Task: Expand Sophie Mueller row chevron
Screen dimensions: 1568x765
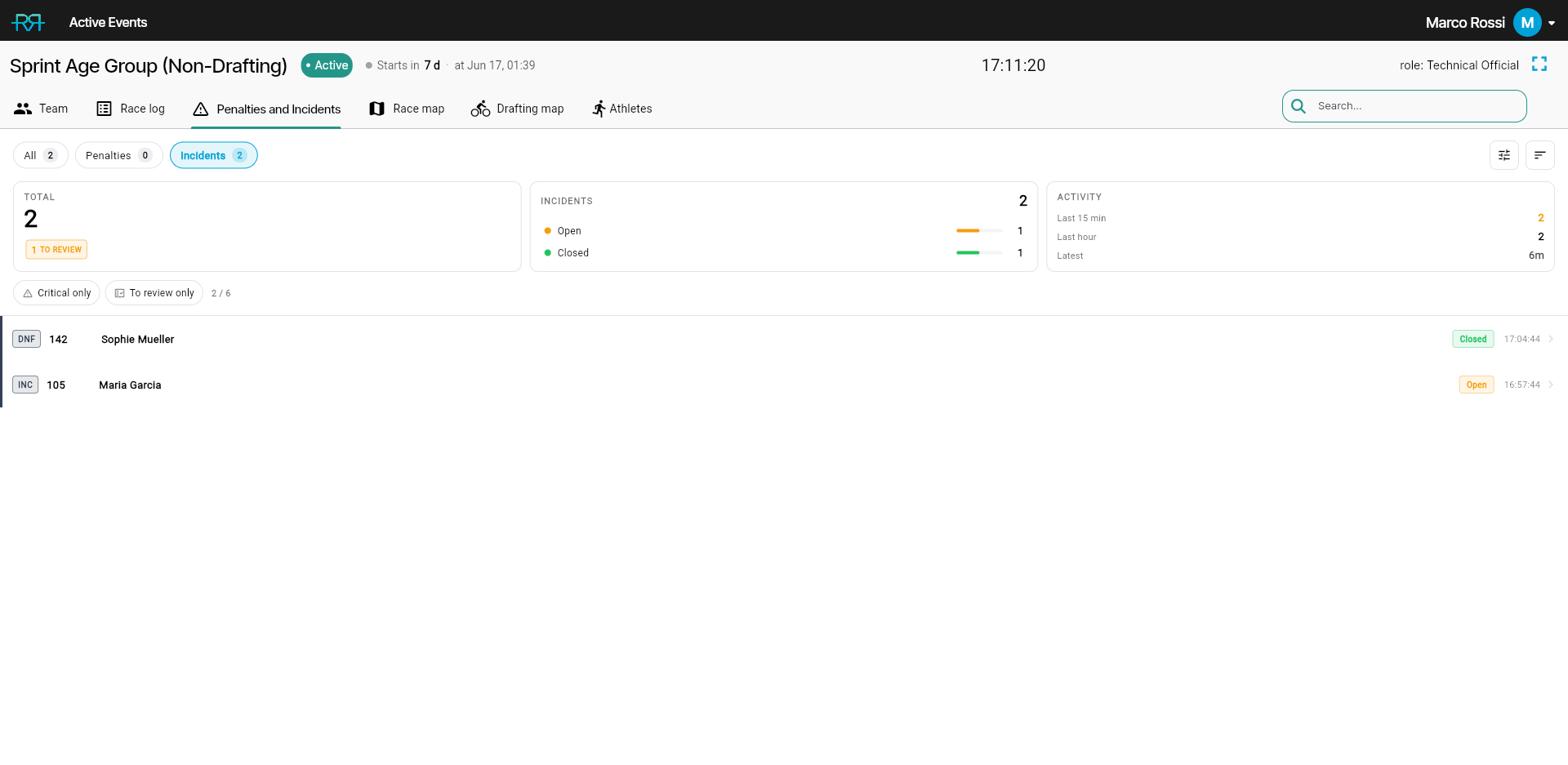Action: [x=1551, y=339]
